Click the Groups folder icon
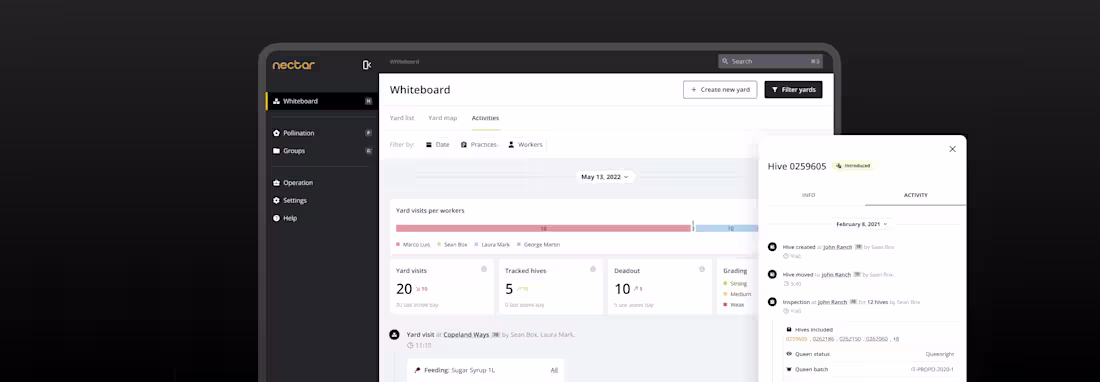Viewport: 1100px width, 382px height. click(x=276, y=151)
